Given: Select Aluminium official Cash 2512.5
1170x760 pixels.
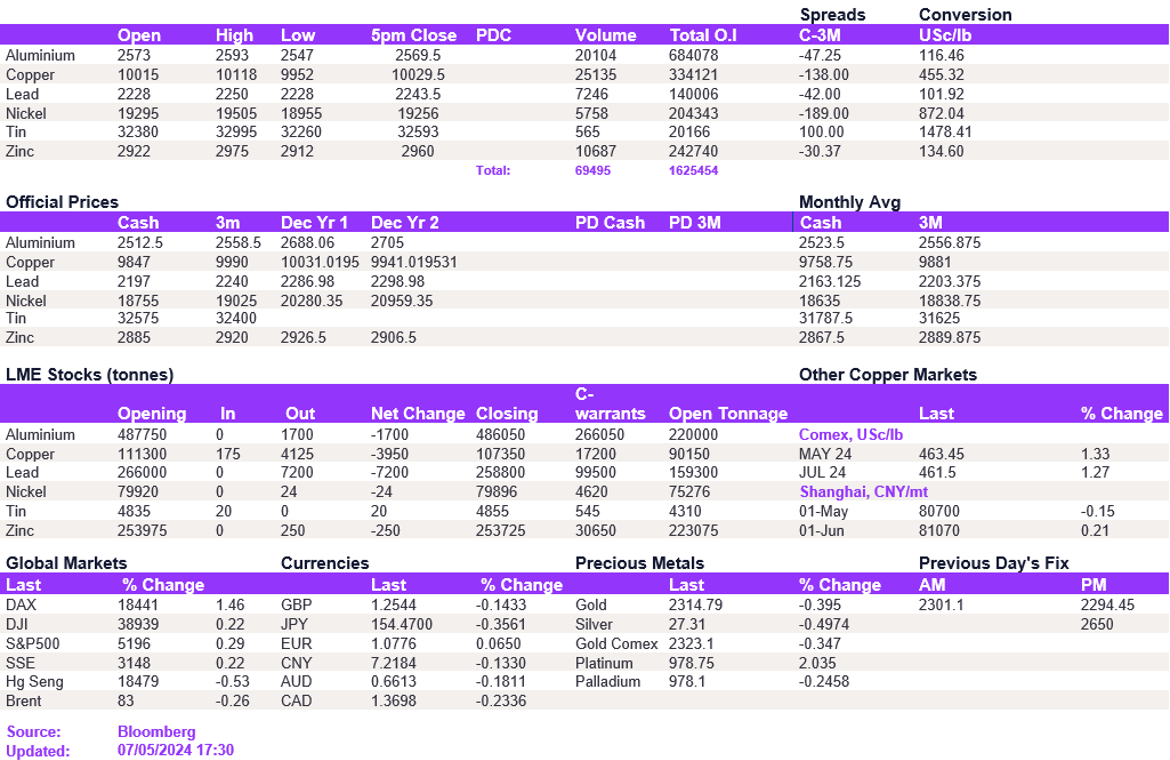Looking at the screenshot, I should (140, 243).
